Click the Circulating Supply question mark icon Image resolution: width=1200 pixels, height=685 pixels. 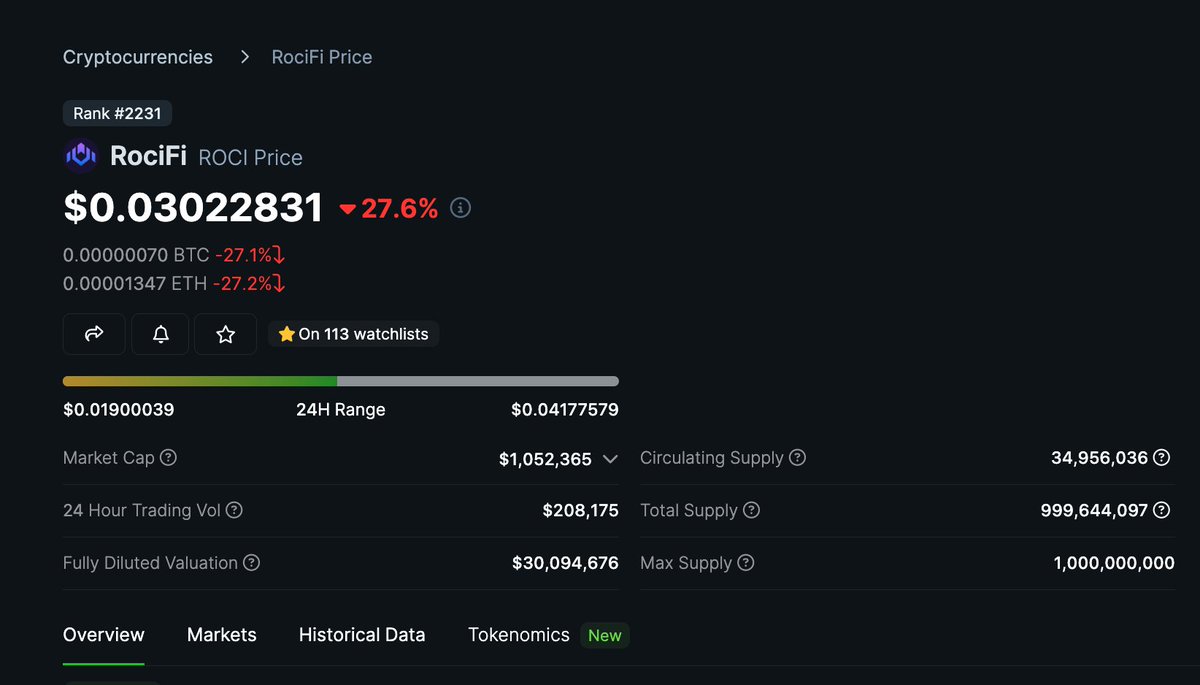[797, 457]
